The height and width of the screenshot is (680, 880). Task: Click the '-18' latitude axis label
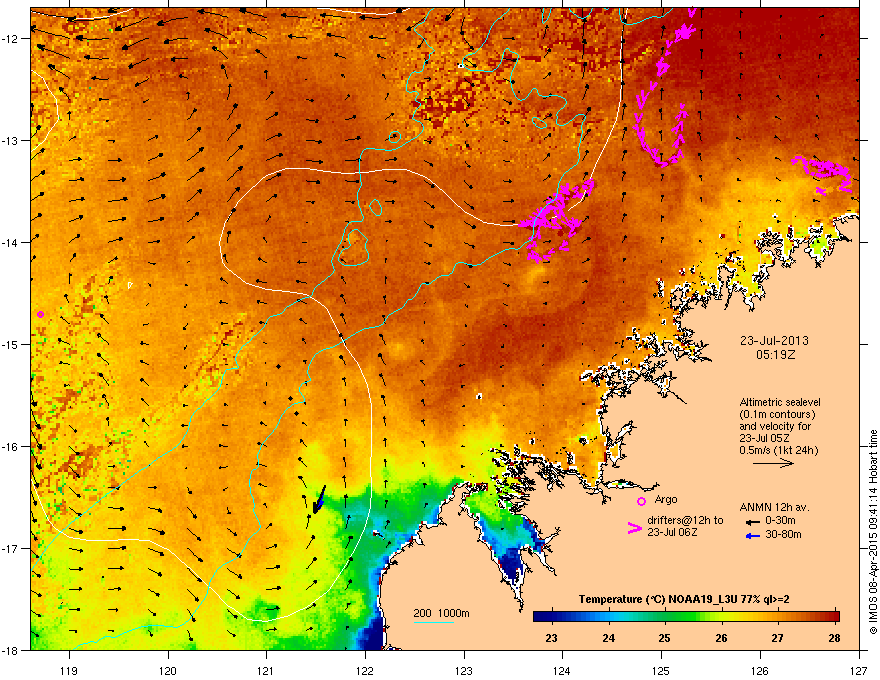10,650
